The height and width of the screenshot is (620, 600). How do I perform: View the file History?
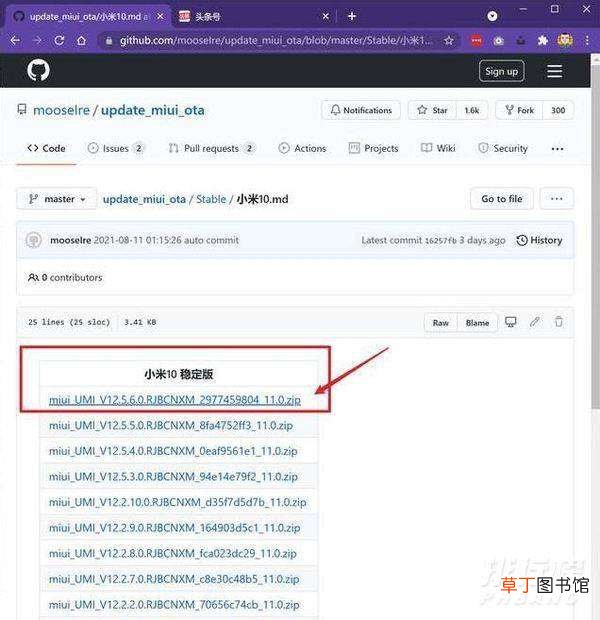(x=539, y=240)
